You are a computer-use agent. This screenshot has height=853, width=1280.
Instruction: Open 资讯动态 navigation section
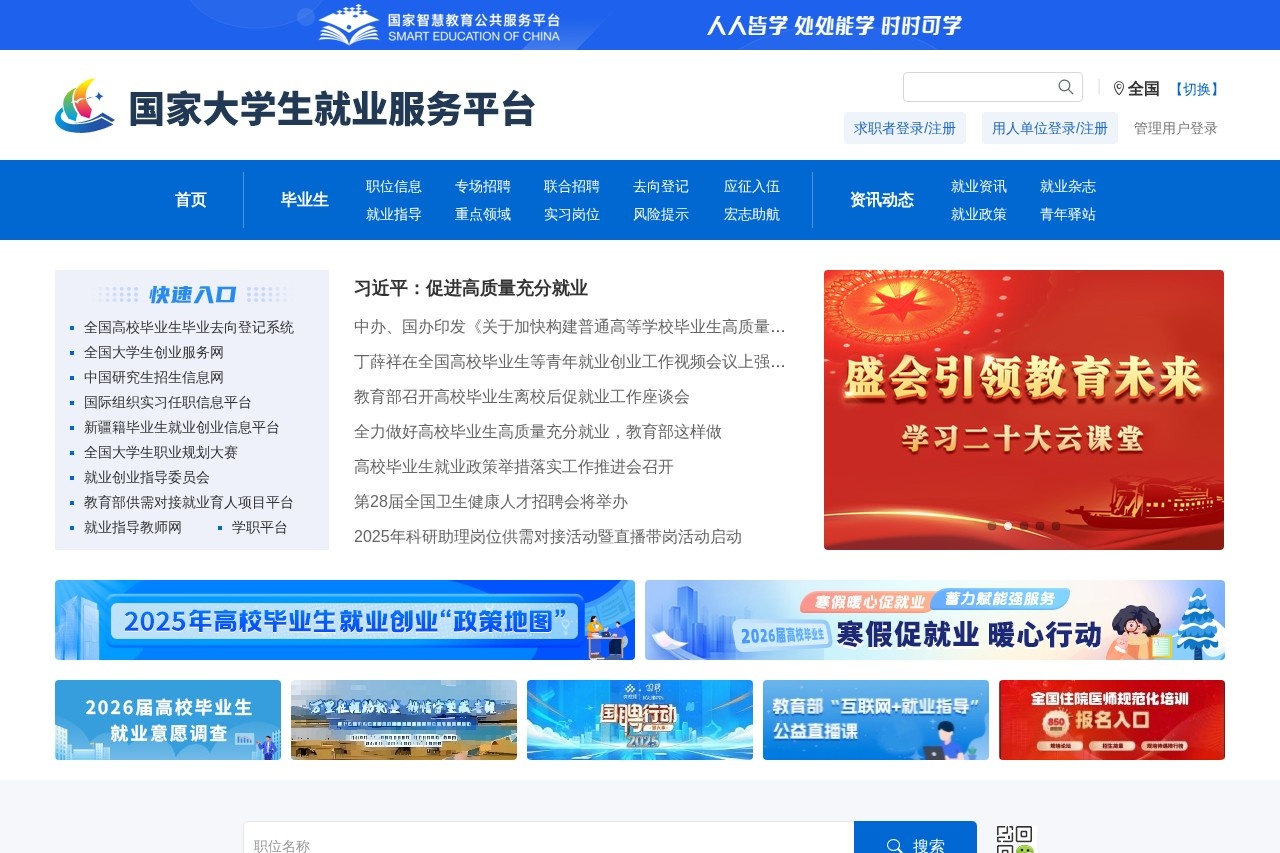(x=882, y=200)
